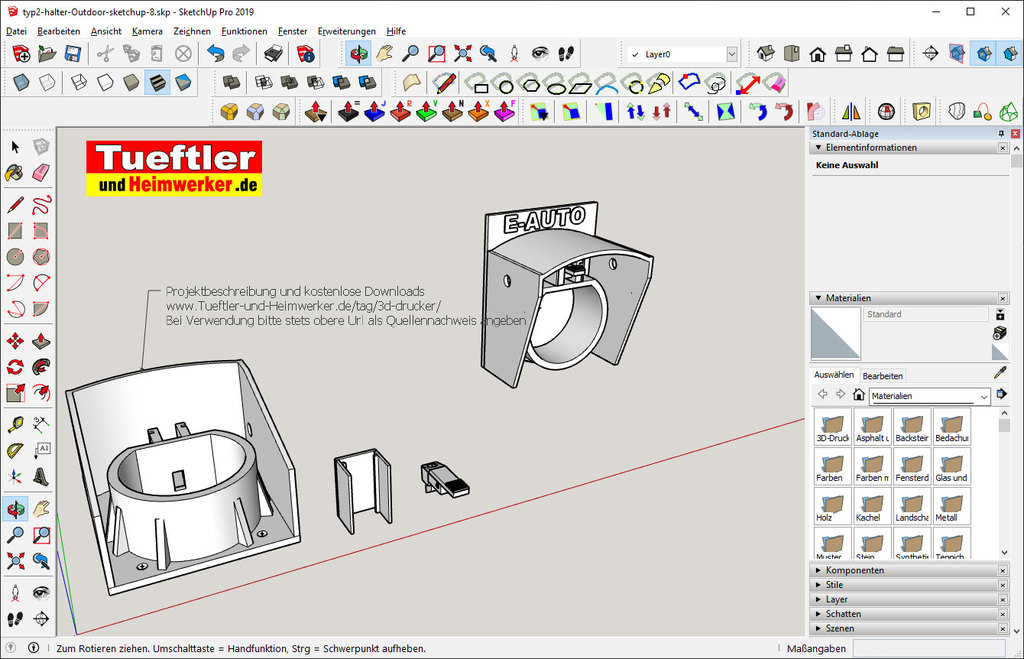Pick the Tape Measure tool
This screenshot has height=659, width=1024.
pyautogui.click(x=16, y=425)
